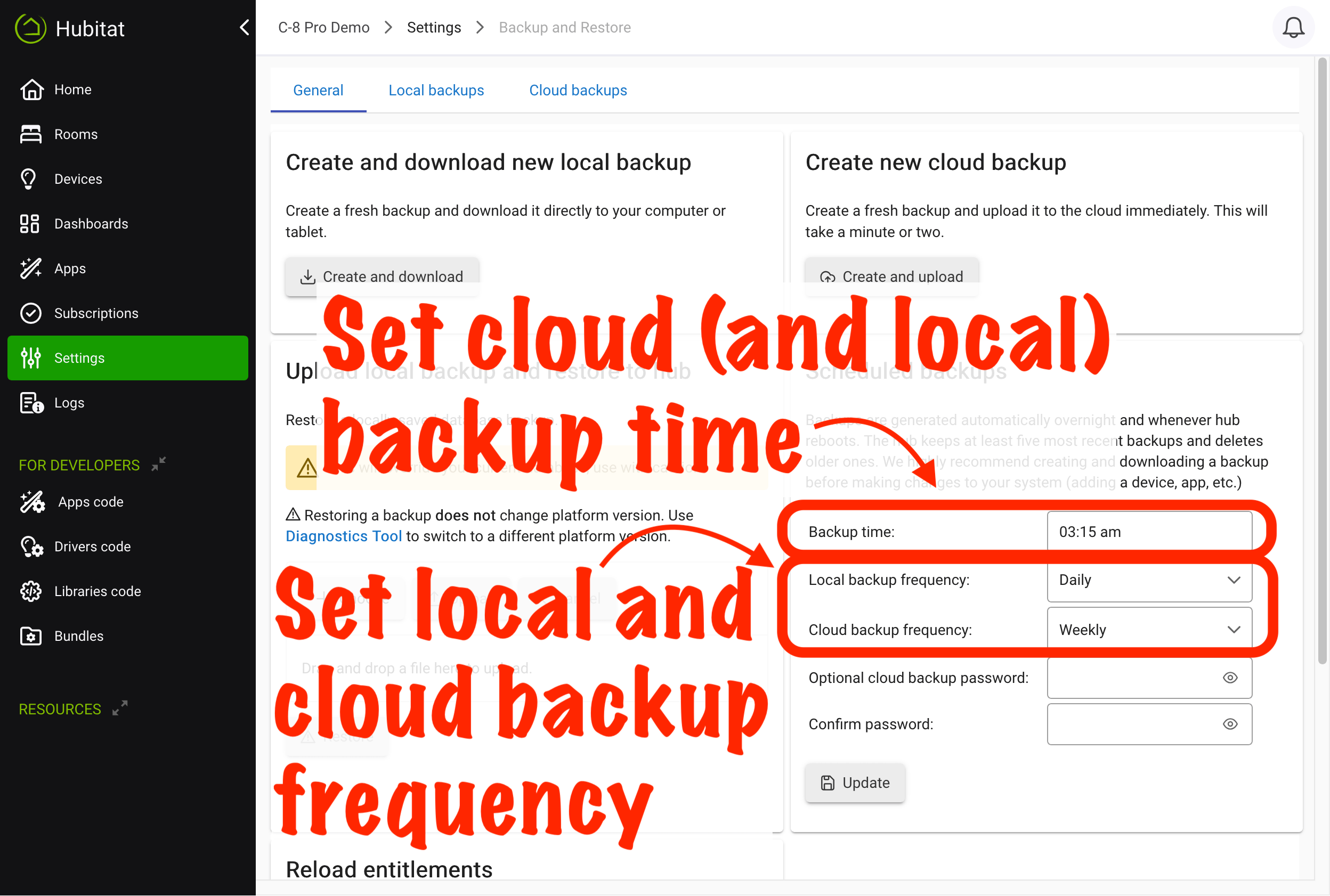Open Logs from the sidebar
This screenshot has width=1330, height=896.
(x=127, y=403)
